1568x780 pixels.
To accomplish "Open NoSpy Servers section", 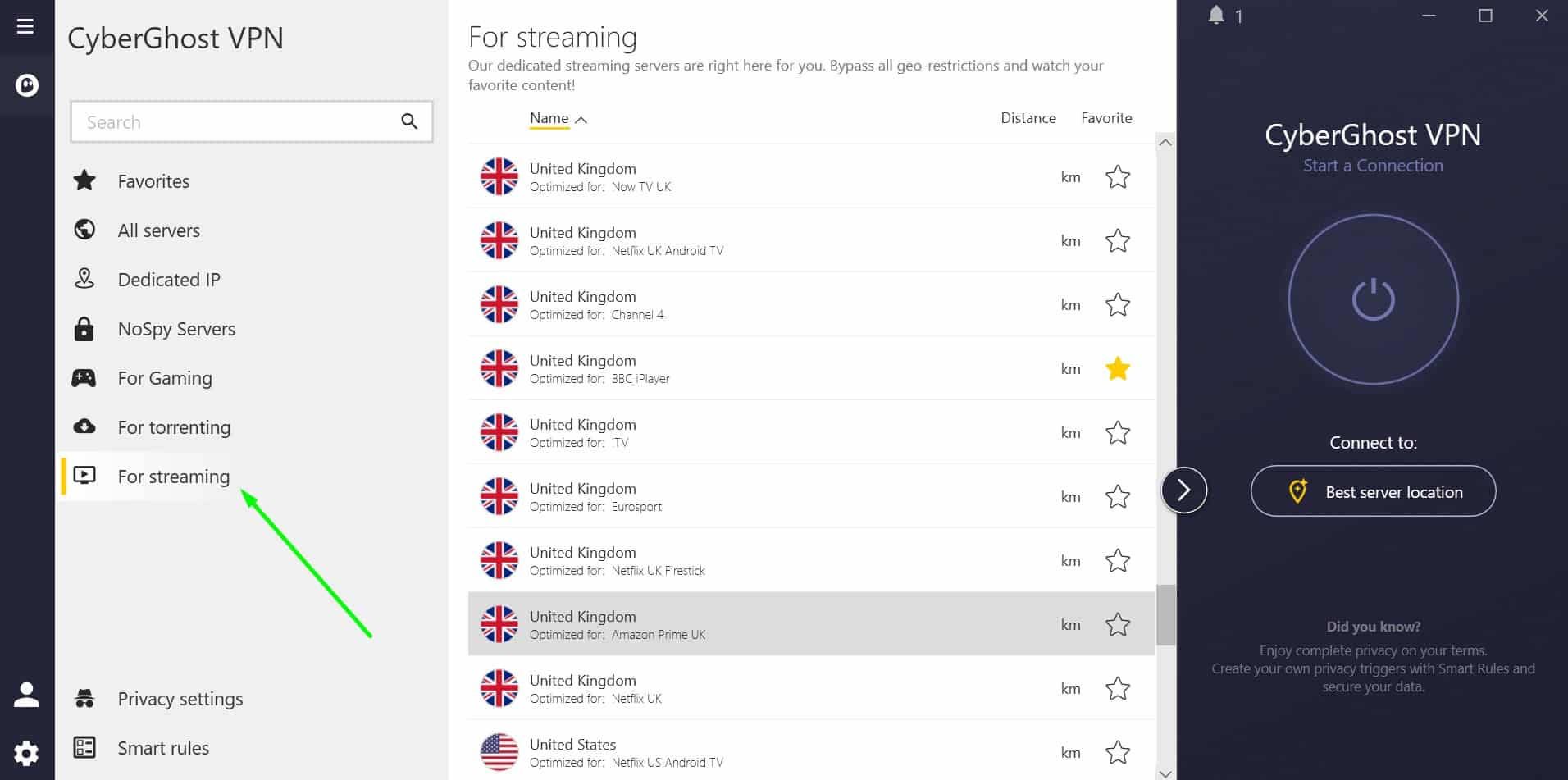I will tap(176, 329).
